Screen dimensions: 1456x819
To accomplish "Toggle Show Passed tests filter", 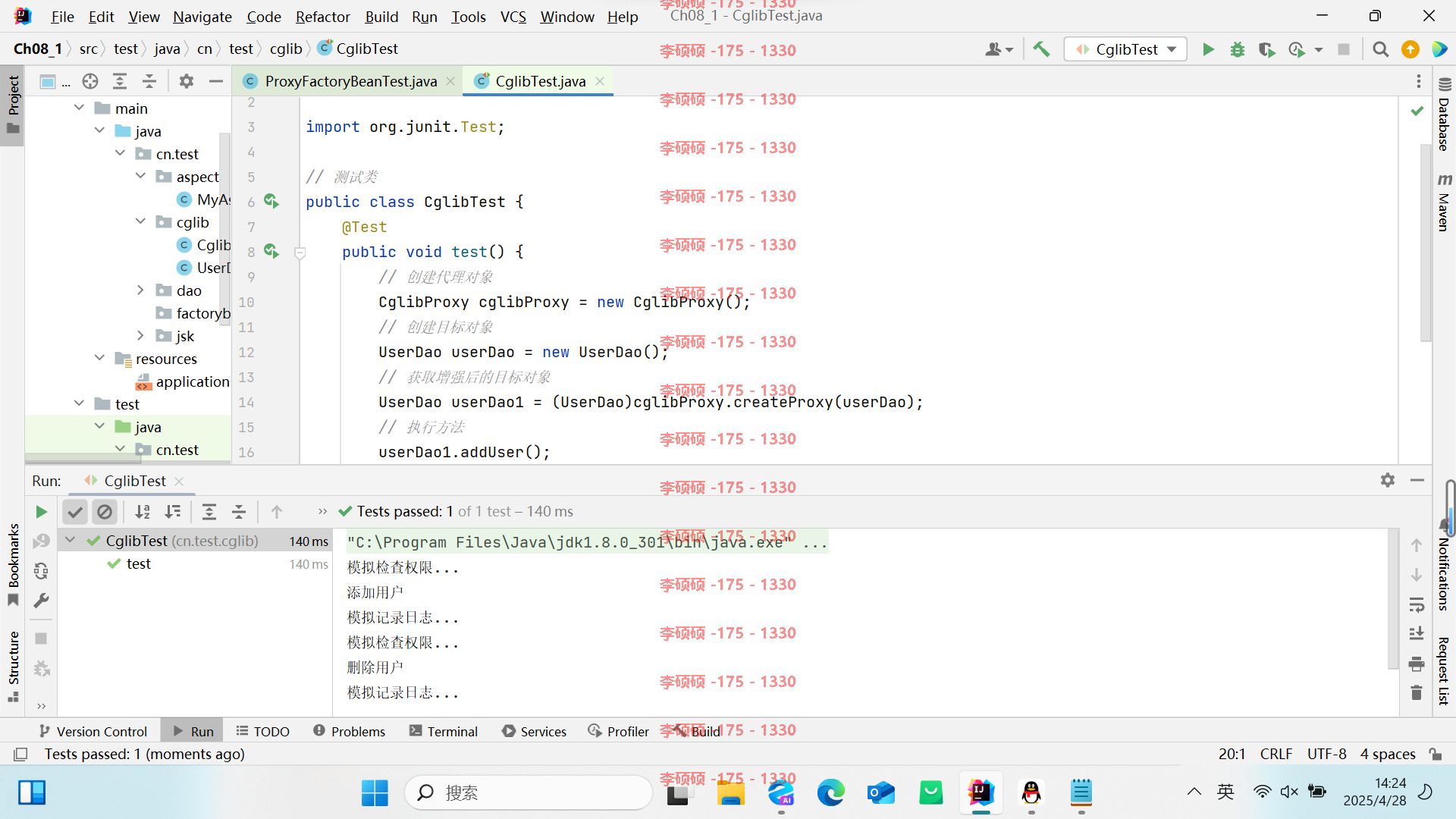I will click(x=75, y=512).
